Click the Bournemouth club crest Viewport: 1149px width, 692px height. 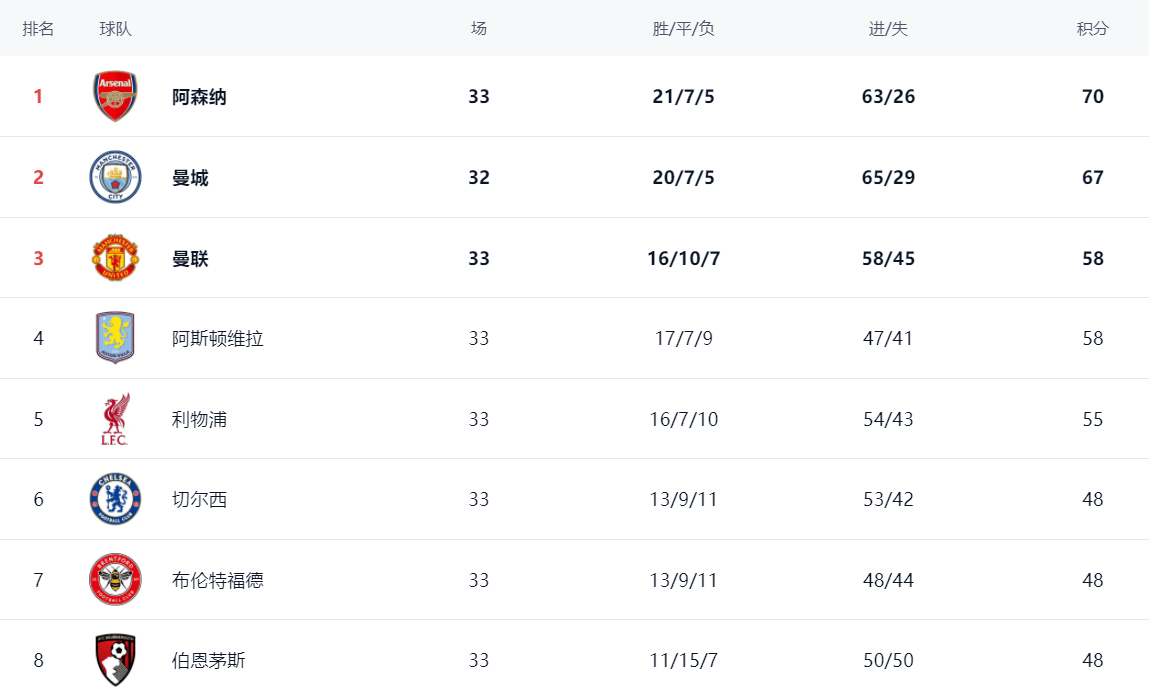(x=115, y=660)
